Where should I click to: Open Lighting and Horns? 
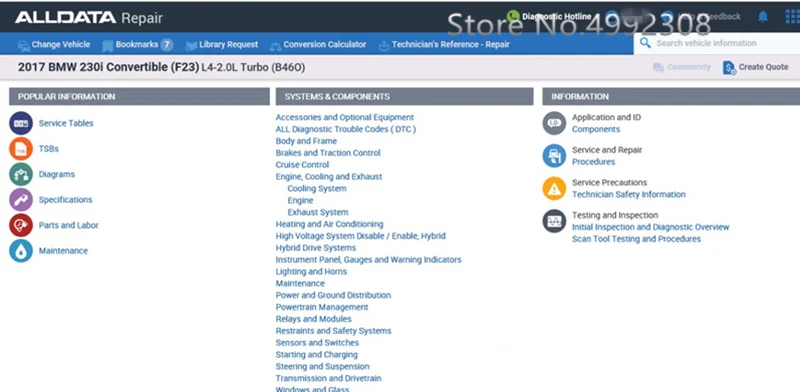(x=311, y=271)
